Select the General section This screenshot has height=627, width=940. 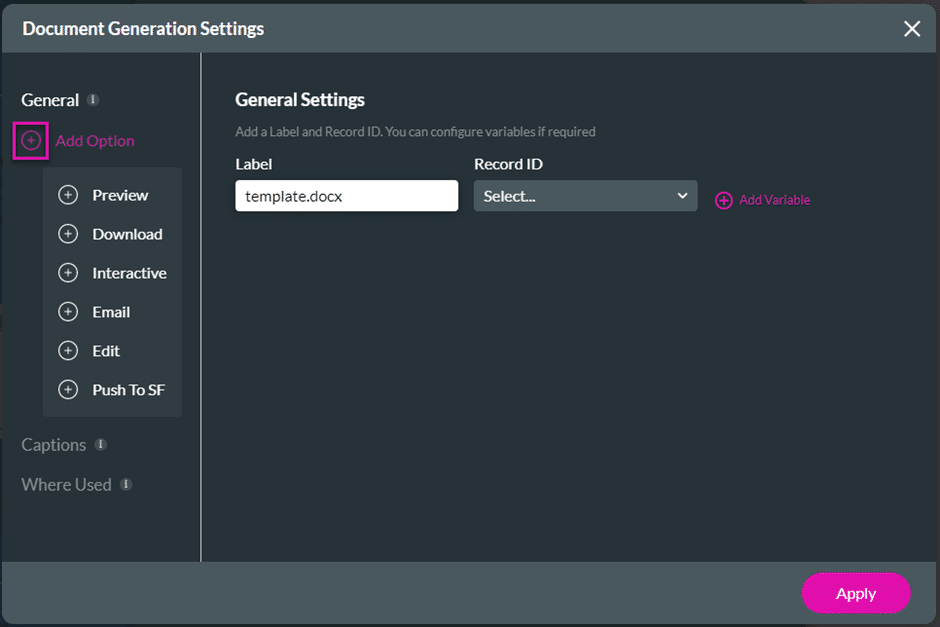point(50,100)
